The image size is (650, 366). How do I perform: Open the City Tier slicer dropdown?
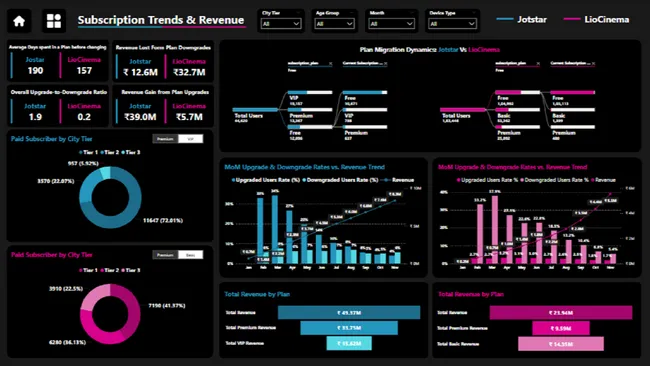[281, 24]
